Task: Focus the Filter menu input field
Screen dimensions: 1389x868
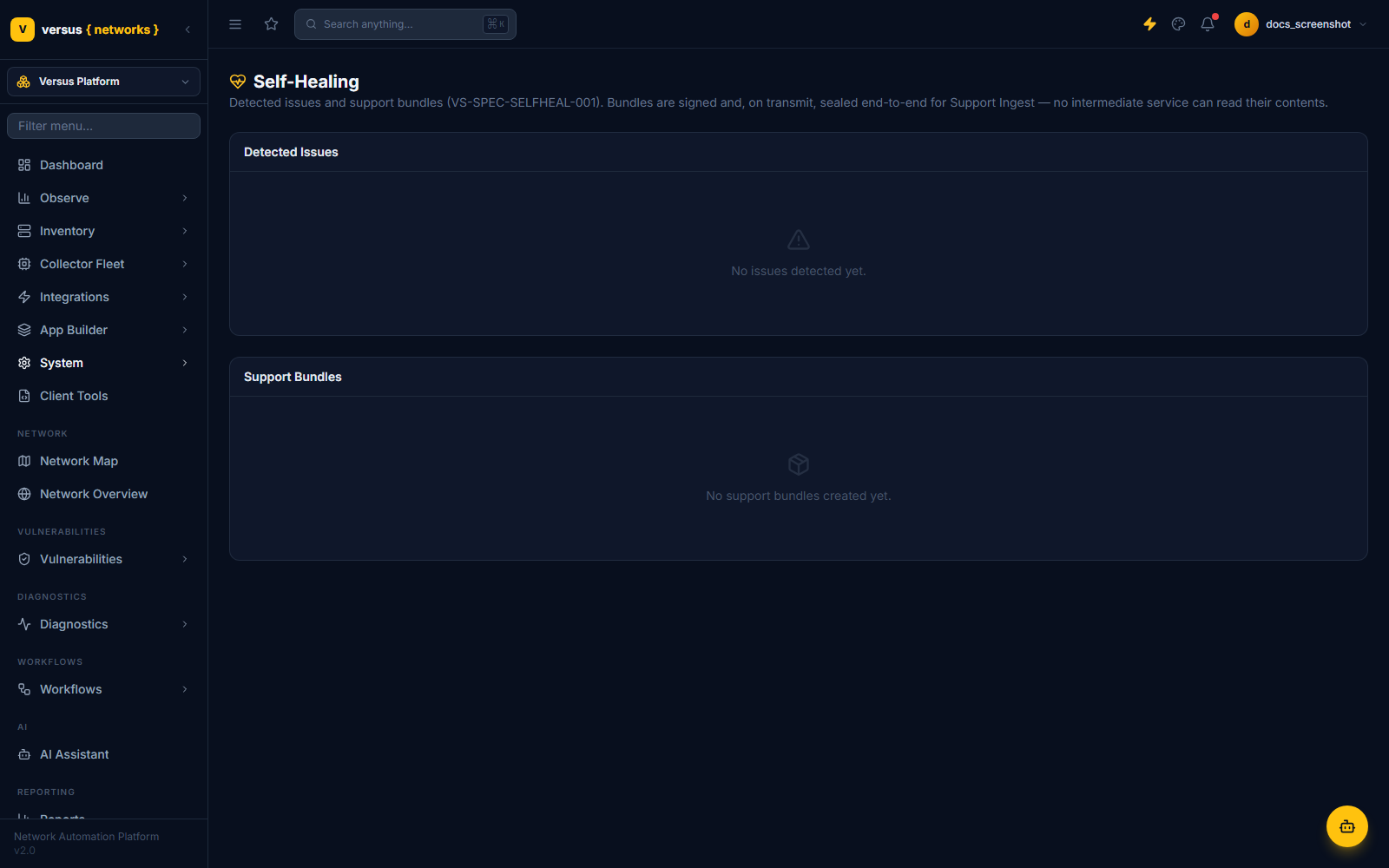Action: click(x=103, y=126)
